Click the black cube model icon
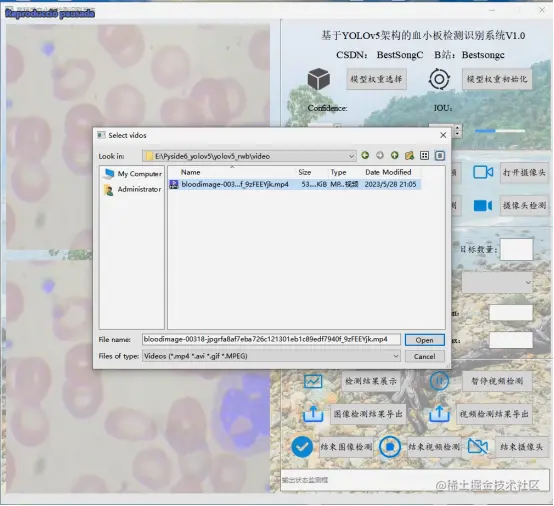This screenshot has width=554, height=506. [x=319, y=79]
